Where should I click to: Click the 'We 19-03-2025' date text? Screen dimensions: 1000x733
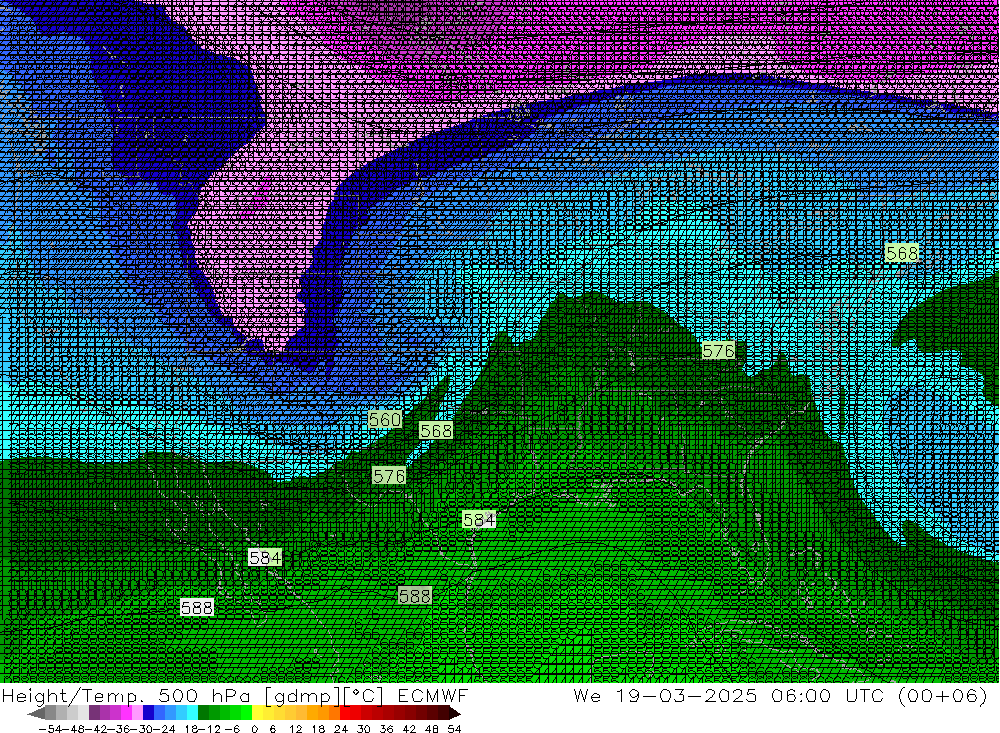(665, 695)
